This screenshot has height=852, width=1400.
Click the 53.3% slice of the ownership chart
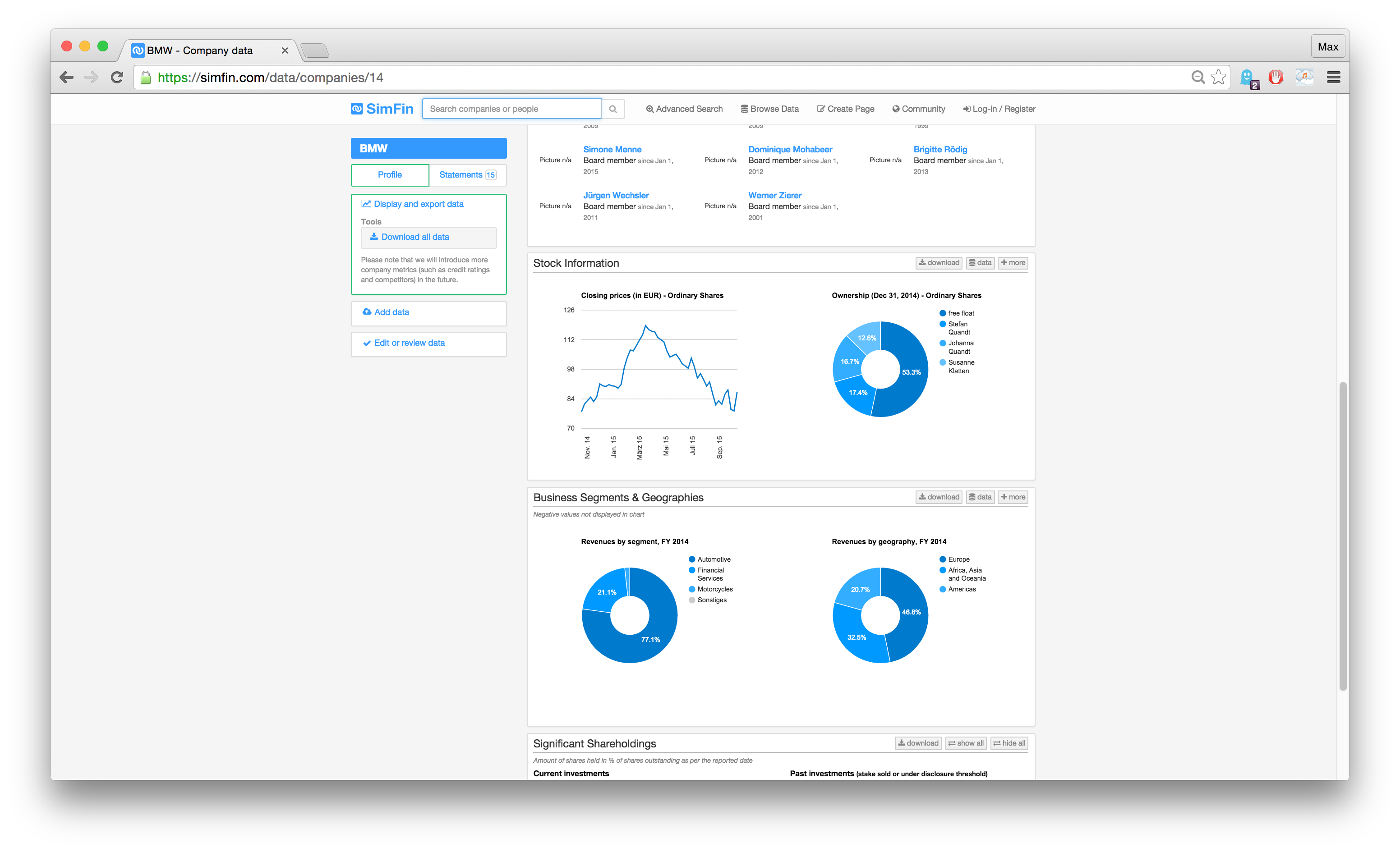pyautogui.click(x=911, y=373)
